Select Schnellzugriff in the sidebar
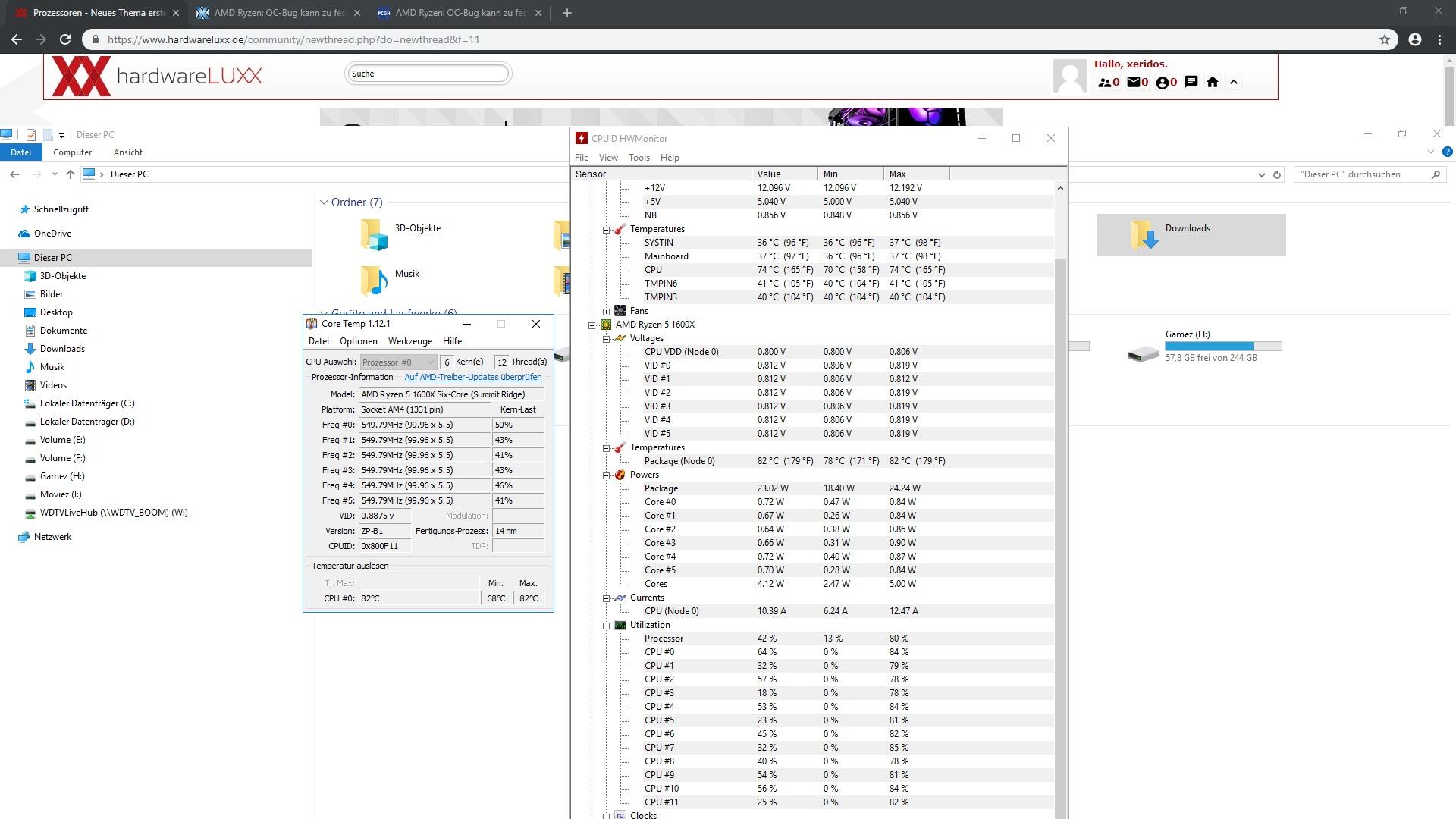This screenshot has width=1456, height=819. click(x=61, y=209)
